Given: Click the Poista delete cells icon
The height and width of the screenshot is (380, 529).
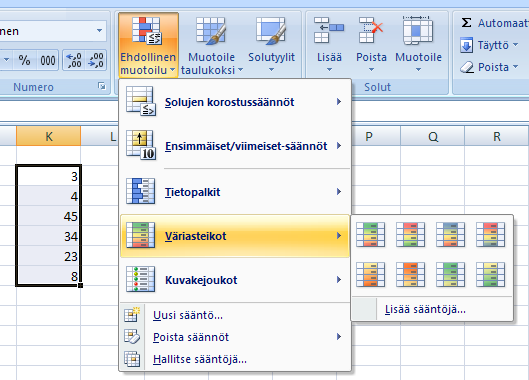Looking at the screenshot, I should (371, 45).
